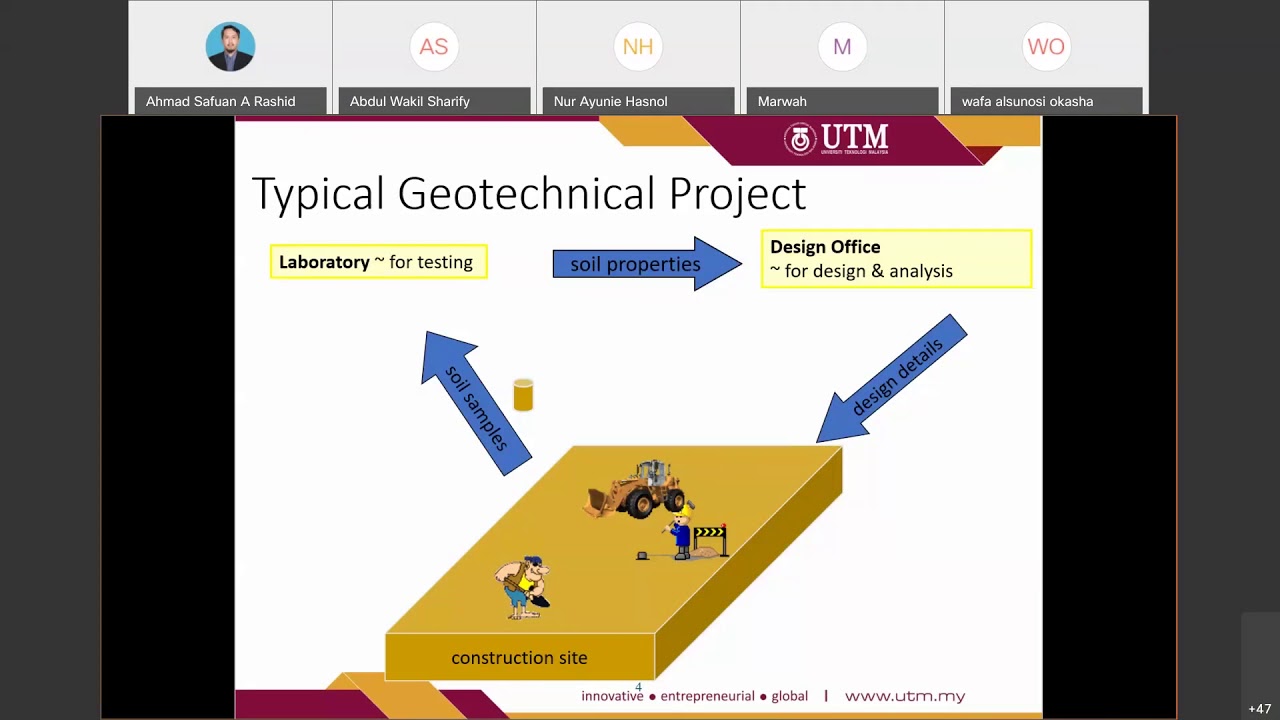This screenshot has height=720, width=1280.
Task: Click the name label 'Nur Ayunie Hasnol'
Action: tap(610, 101)
